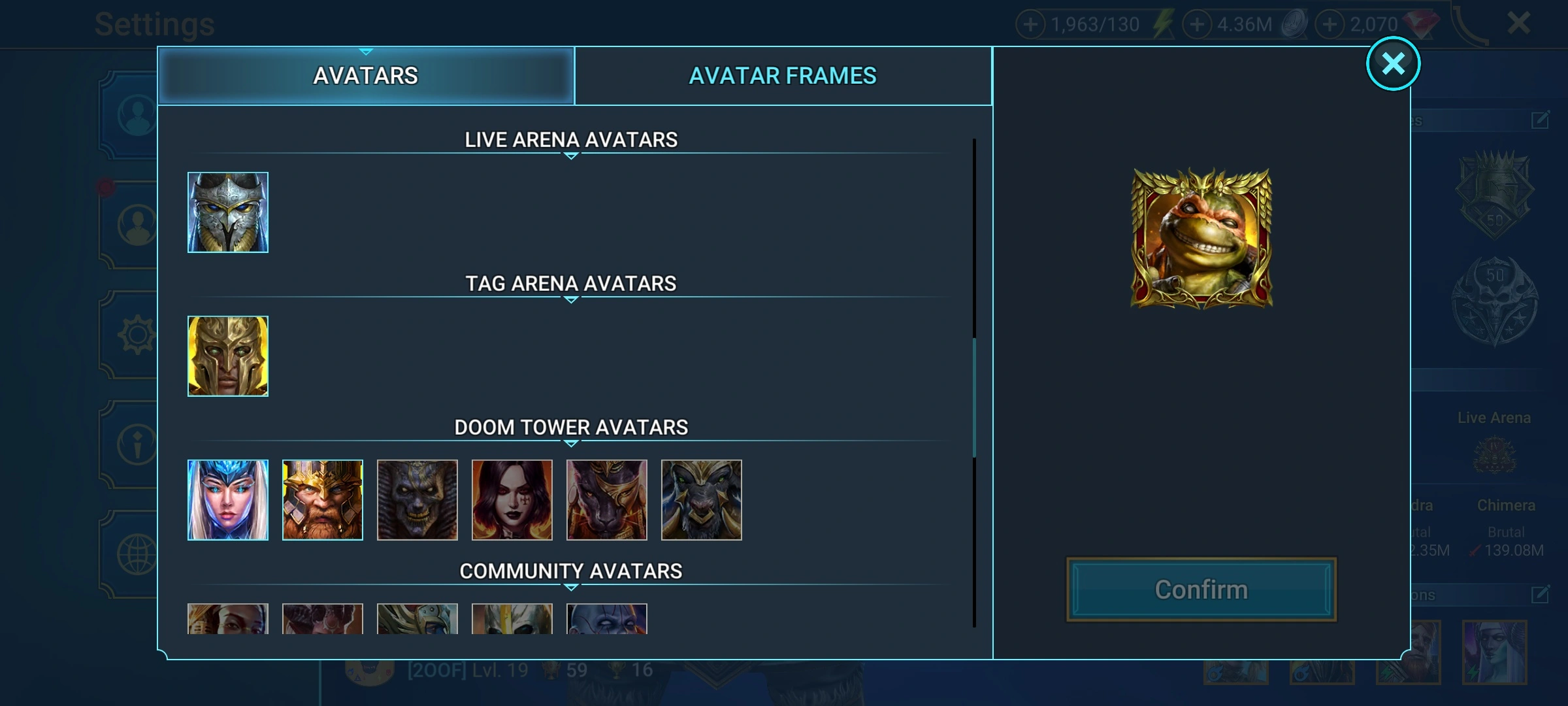Select the horned ram beast avatar
The width and height of the screenshot is (1568, 706).
coord(701,500)
